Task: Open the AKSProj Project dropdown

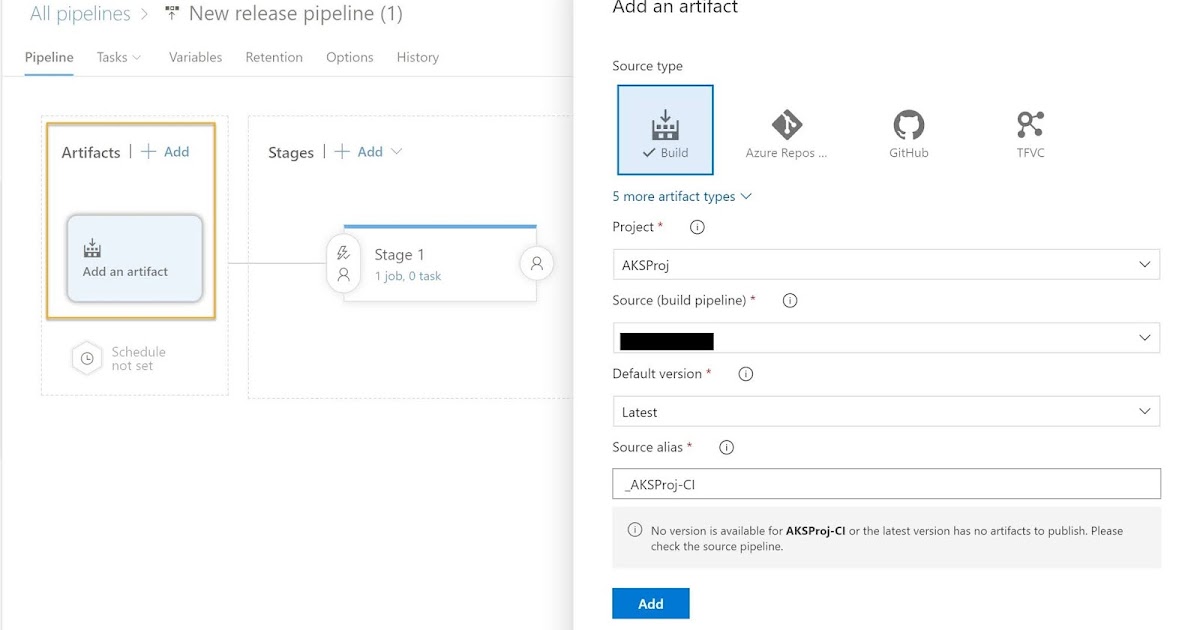Action: (1145, 264)
